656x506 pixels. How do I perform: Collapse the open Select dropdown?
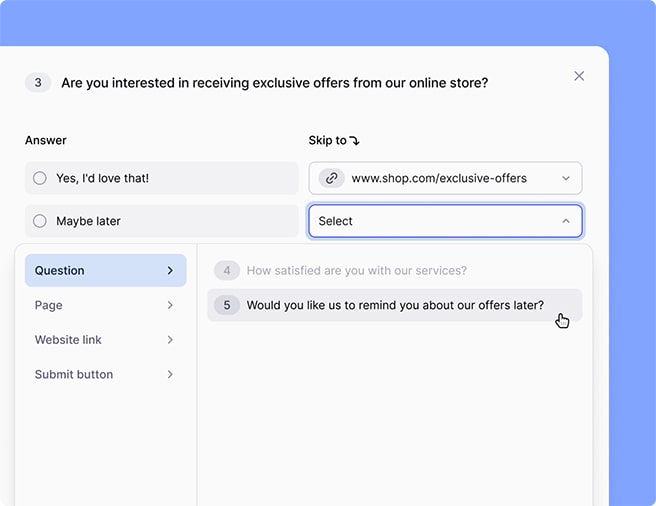[x=565, y=221]
